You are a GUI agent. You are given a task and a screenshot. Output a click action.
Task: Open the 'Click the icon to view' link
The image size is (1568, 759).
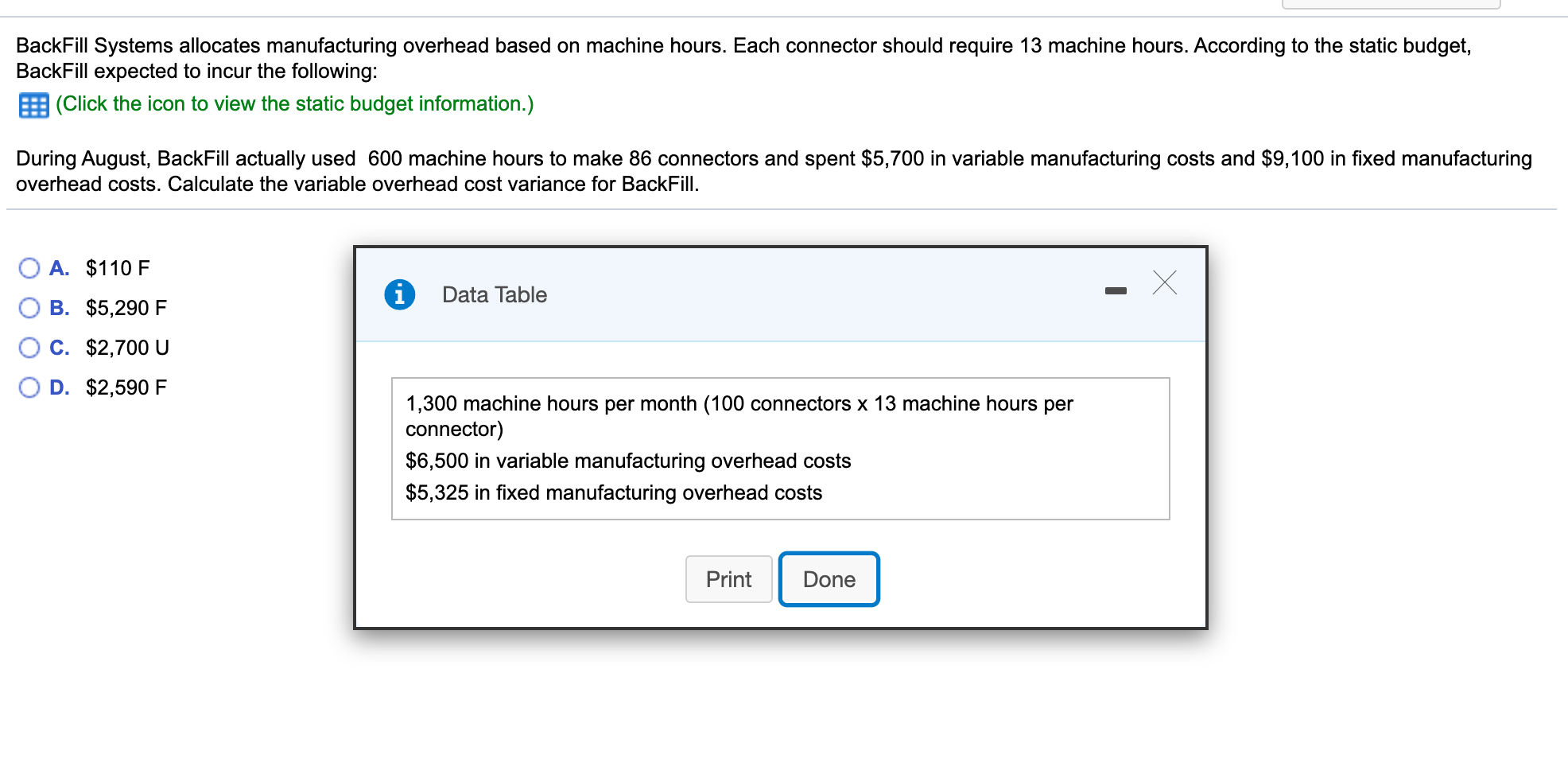295,104
